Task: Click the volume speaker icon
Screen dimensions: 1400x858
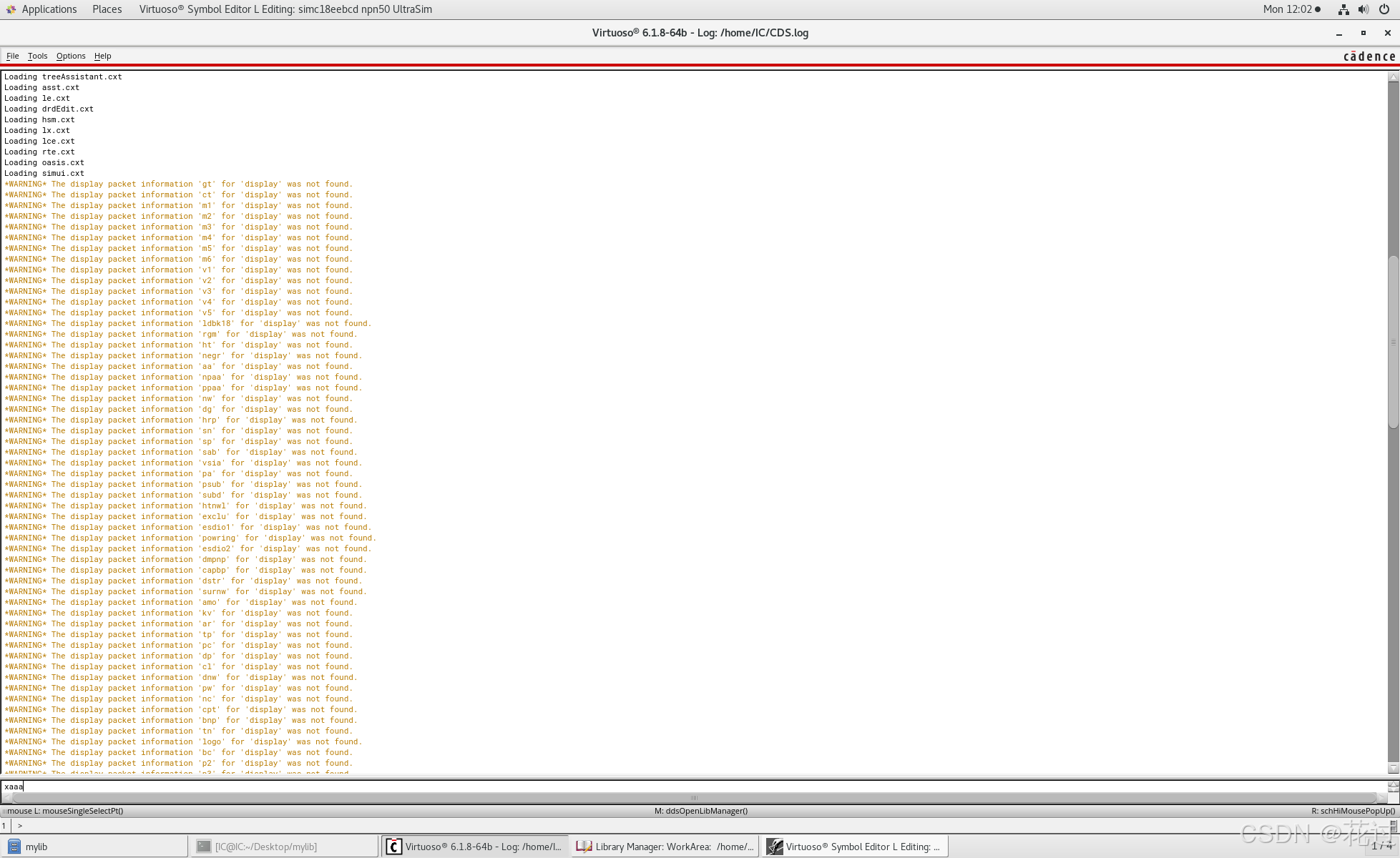Action: (x=1364, y=9)
